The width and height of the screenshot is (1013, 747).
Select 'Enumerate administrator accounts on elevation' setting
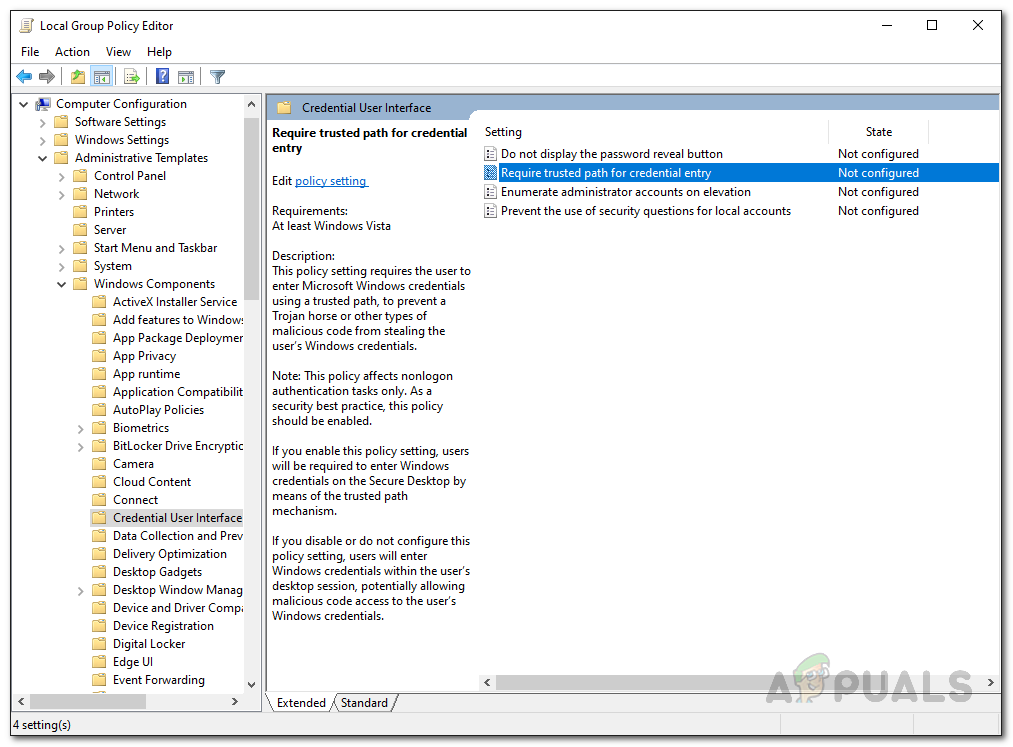(x=625, y=192)
